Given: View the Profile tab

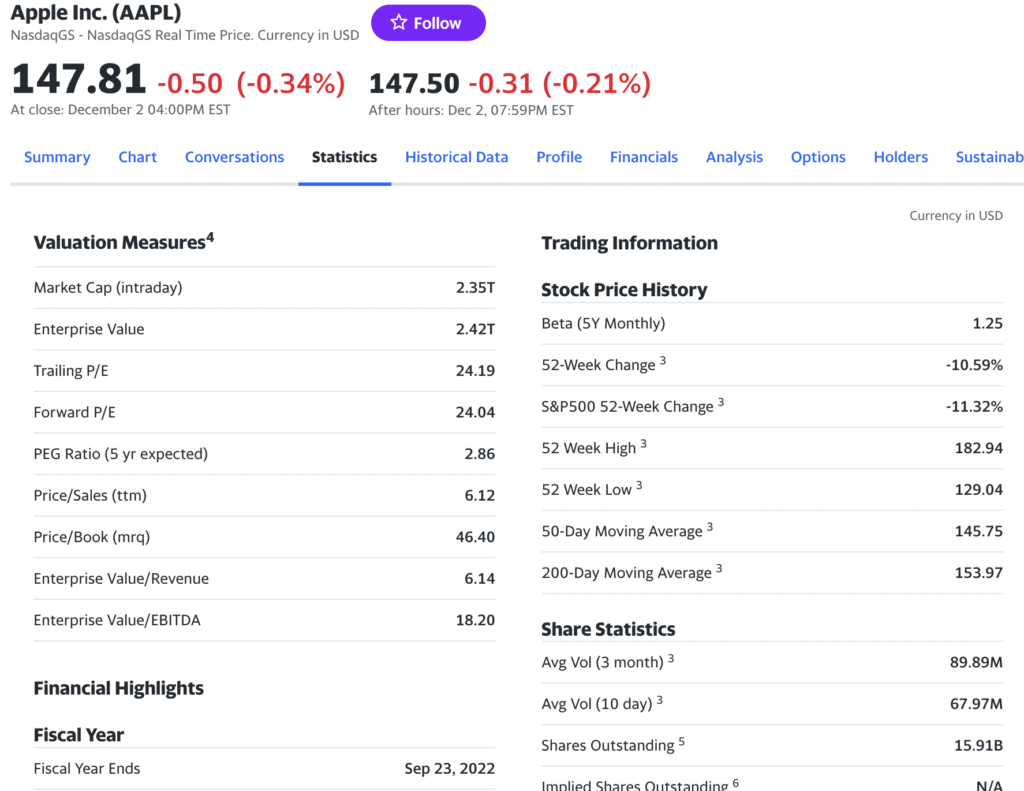Looking at the screenshot, I should pyautogui.click(x=559, y=157).
